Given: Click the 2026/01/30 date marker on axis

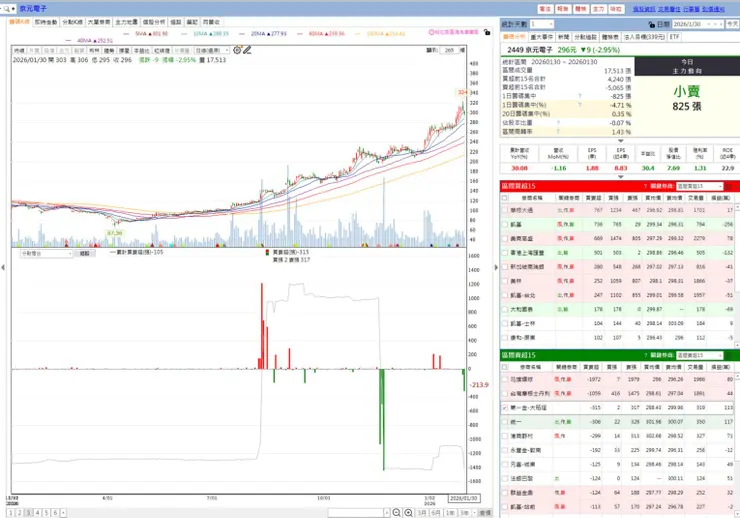Looking at the screenshot, I should pos(463,498).
